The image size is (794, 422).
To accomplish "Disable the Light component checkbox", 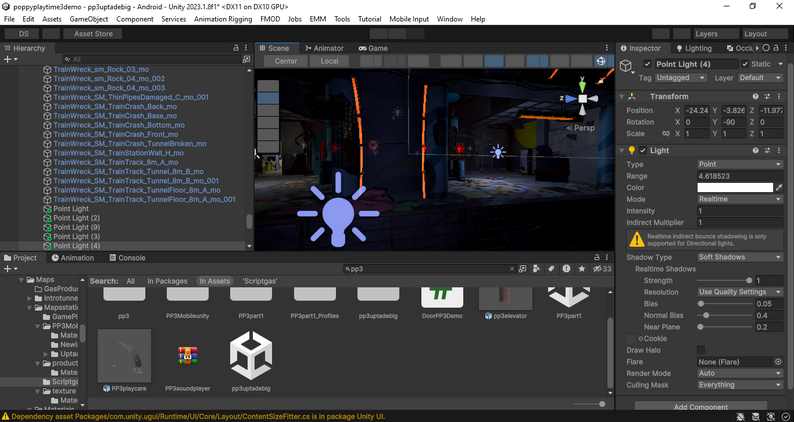I will tap(643, 150).
